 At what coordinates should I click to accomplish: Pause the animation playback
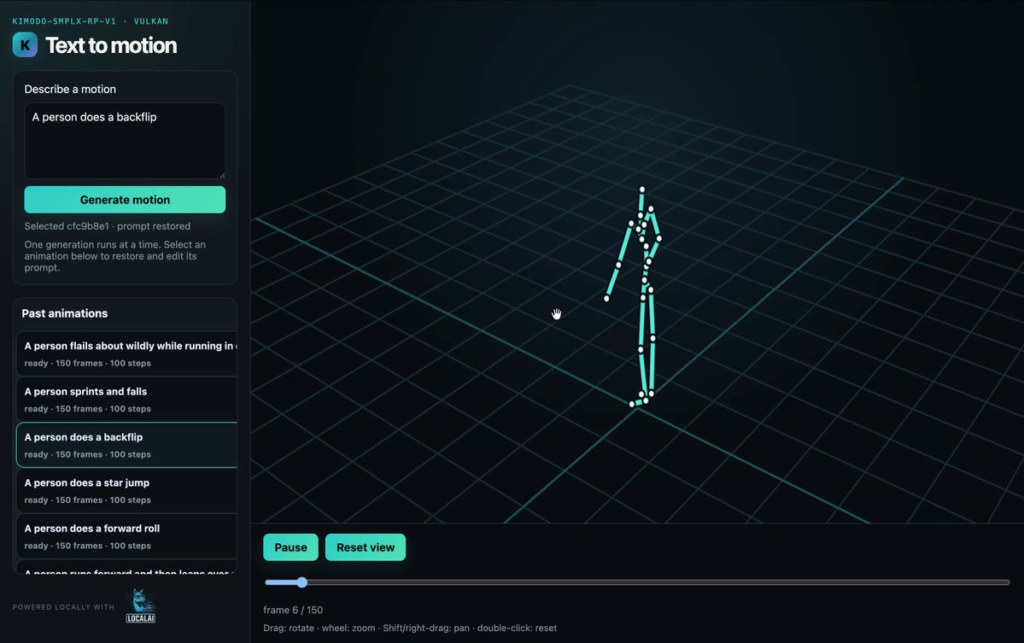point(291,547)
